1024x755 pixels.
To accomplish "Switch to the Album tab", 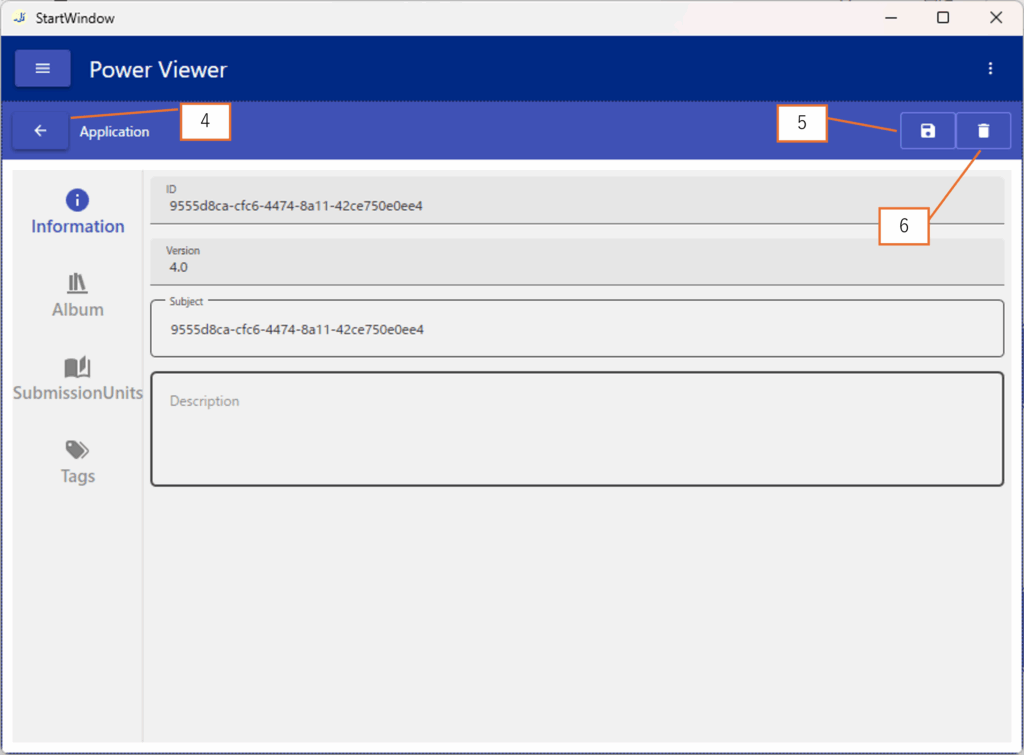I will 77,295.
